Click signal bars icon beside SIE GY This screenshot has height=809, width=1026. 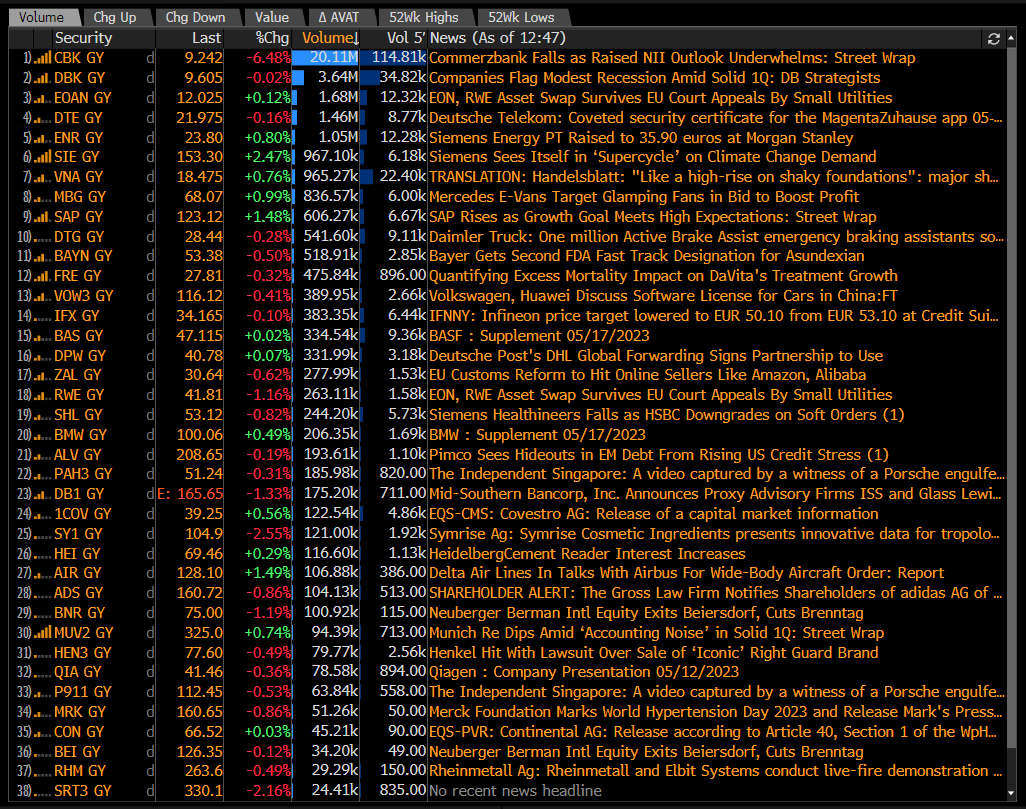[x=42, y=157]
